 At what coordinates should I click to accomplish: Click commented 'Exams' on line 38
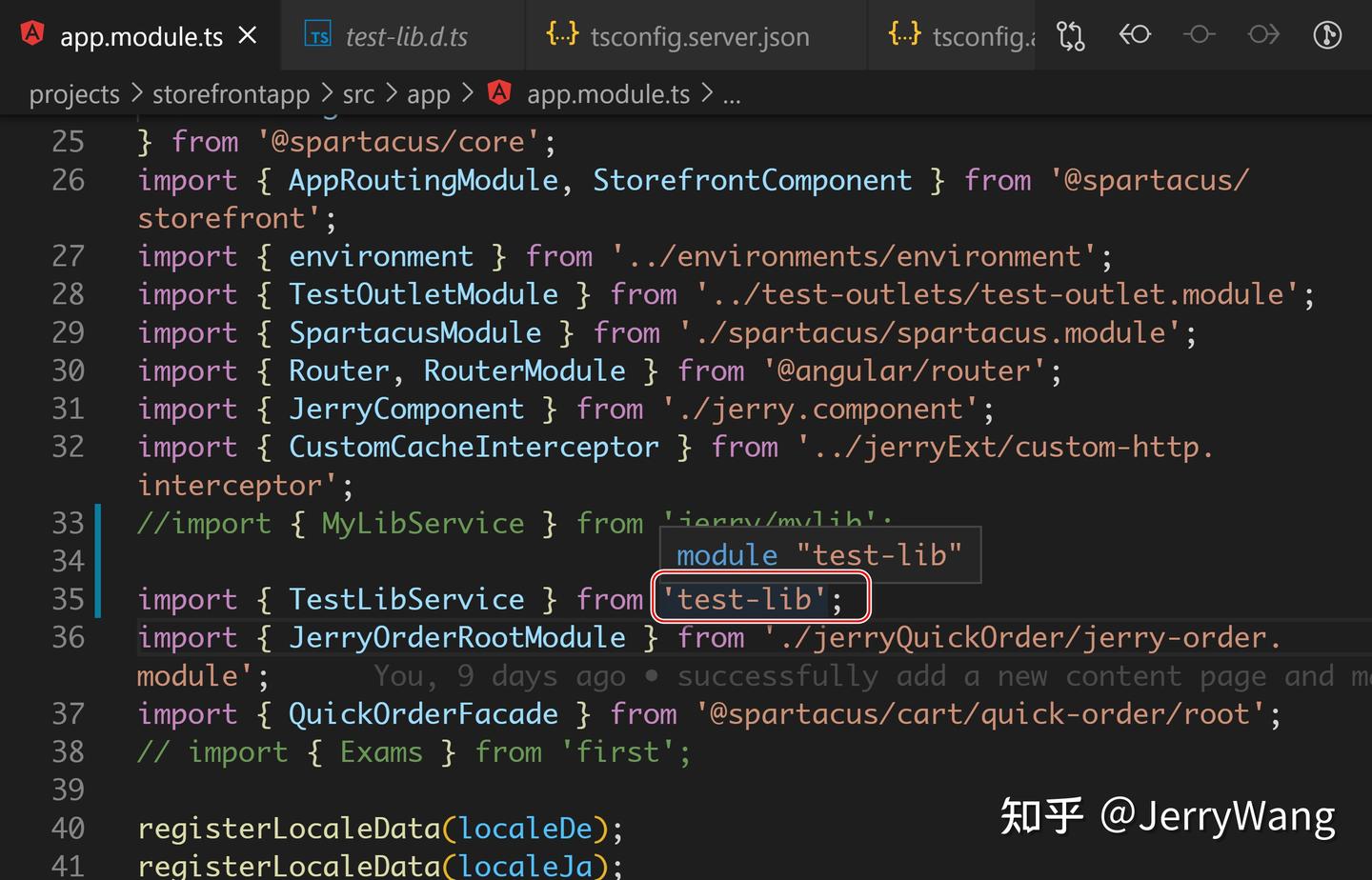[380, 751]
